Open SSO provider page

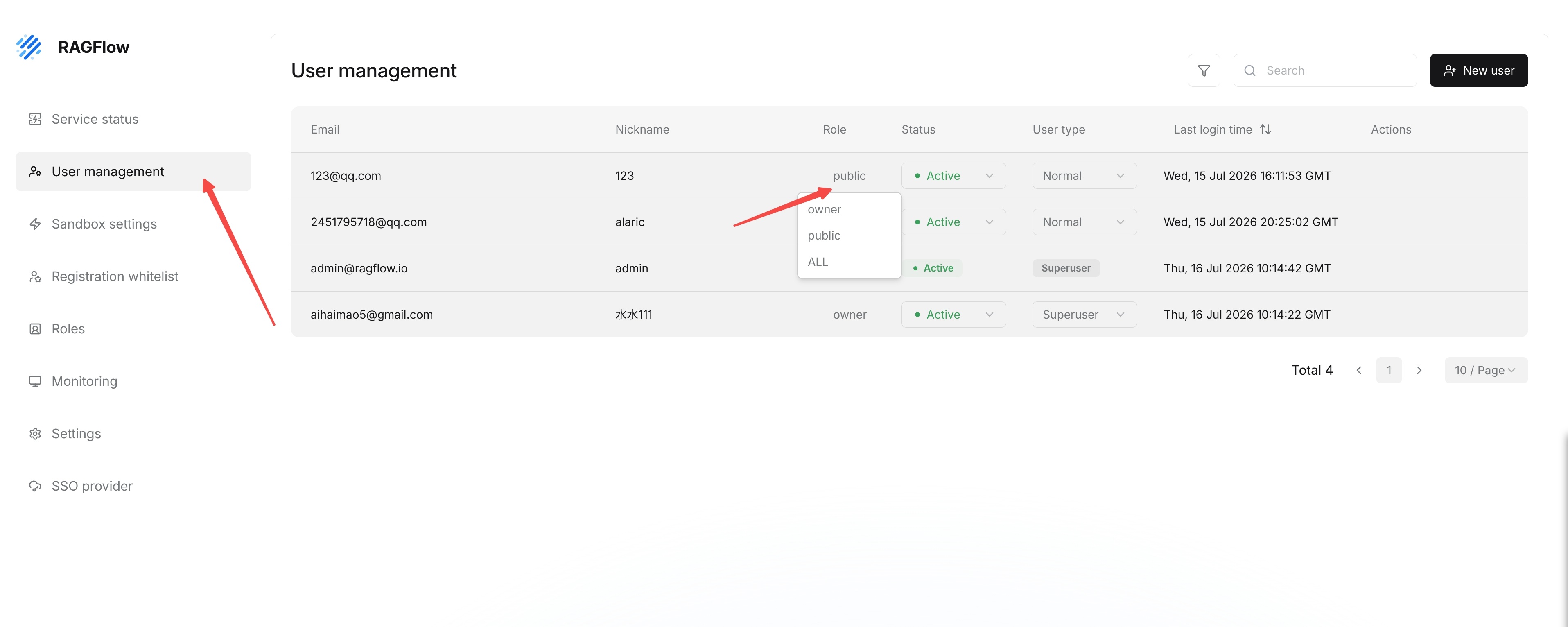[x=133, y=486]
